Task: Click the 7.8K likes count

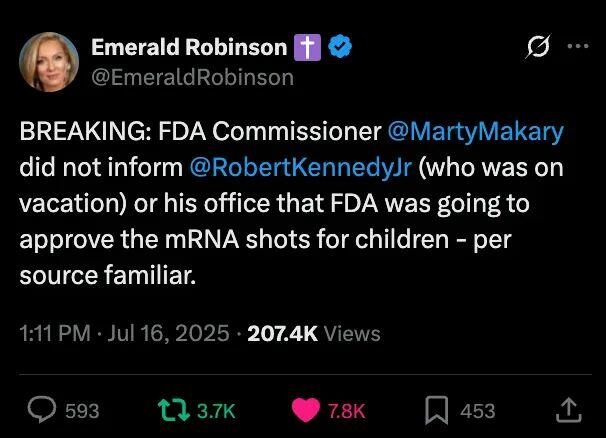Action: click(x=347, y=411)
